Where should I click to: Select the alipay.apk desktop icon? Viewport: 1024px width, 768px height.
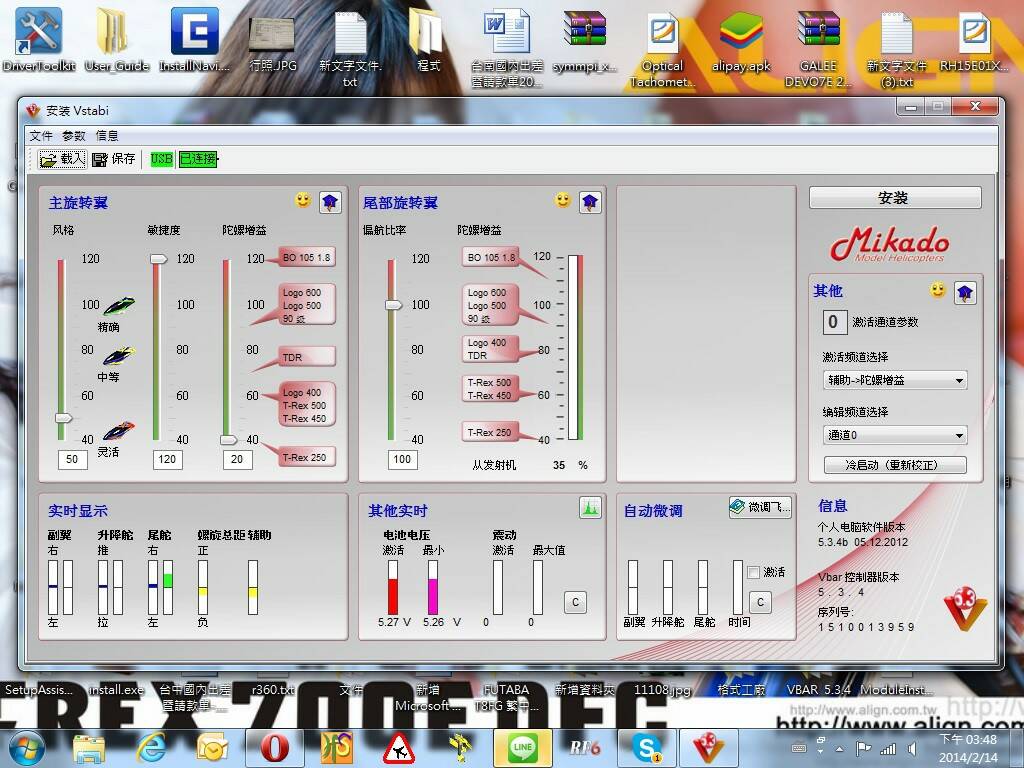point(741,40)
